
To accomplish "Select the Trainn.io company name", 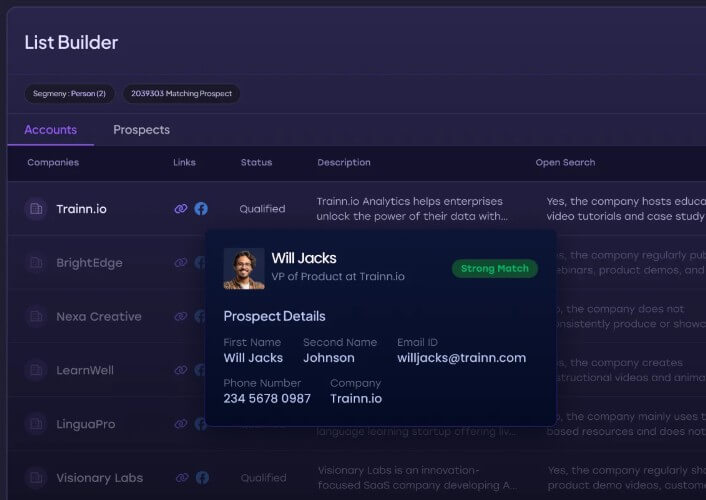I will [81, 209].
